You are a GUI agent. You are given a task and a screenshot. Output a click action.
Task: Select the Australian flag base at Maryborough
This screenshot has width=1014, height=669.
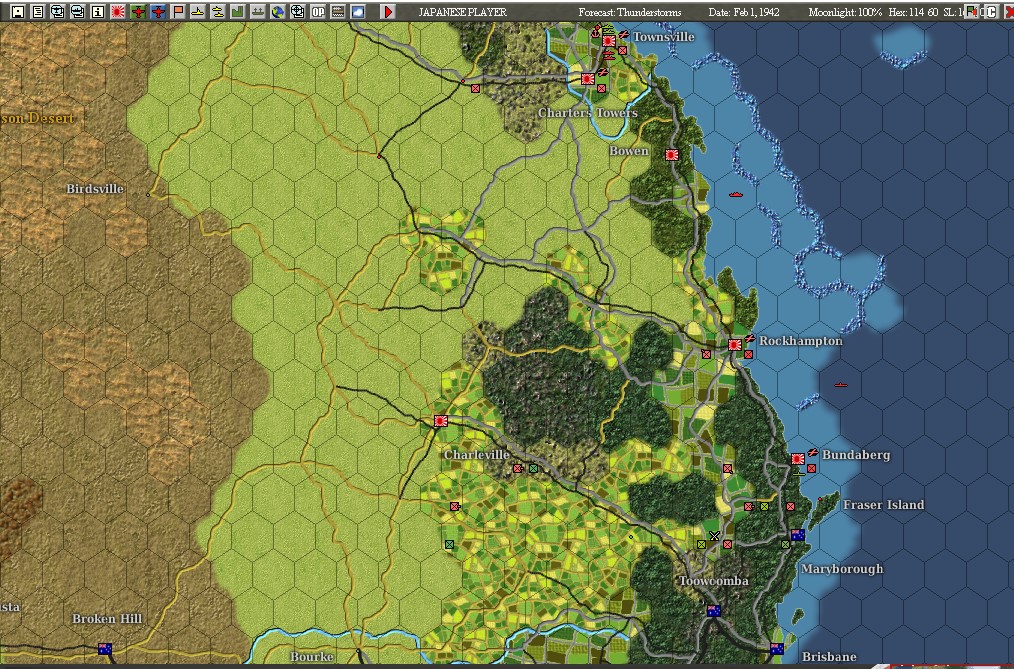[x=798, y=535]
